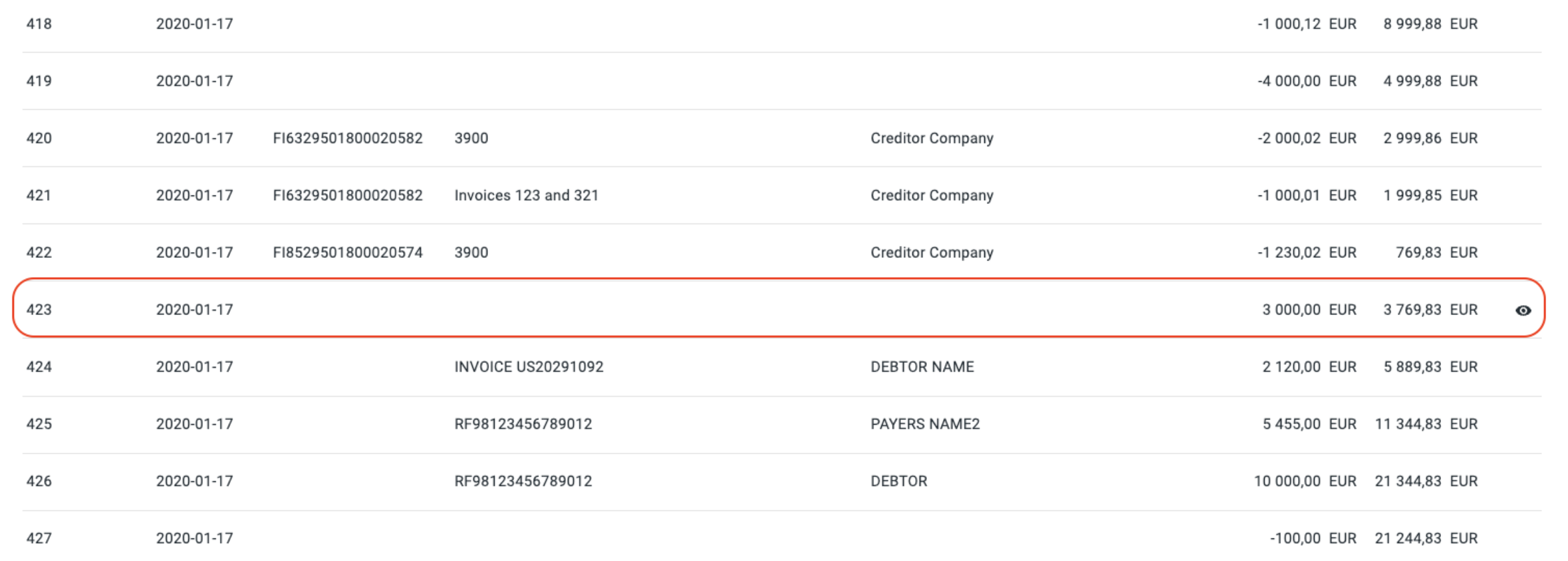Select reference 3900 in row 420
The image size is (1568, 561).
[471, 138]
